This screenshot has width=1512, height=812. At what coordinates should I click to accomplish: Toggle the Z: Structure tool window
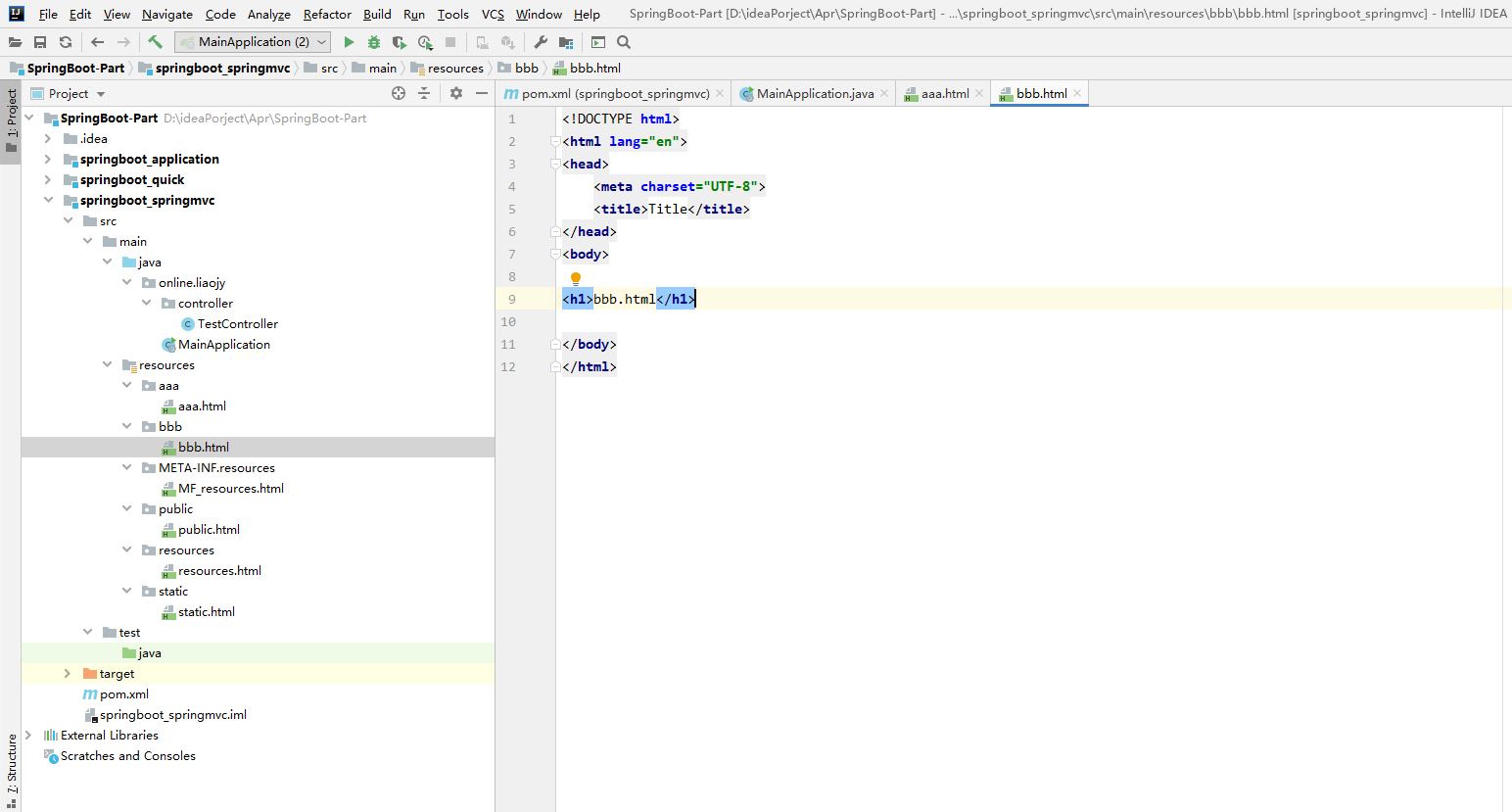[x=11, y=770]
